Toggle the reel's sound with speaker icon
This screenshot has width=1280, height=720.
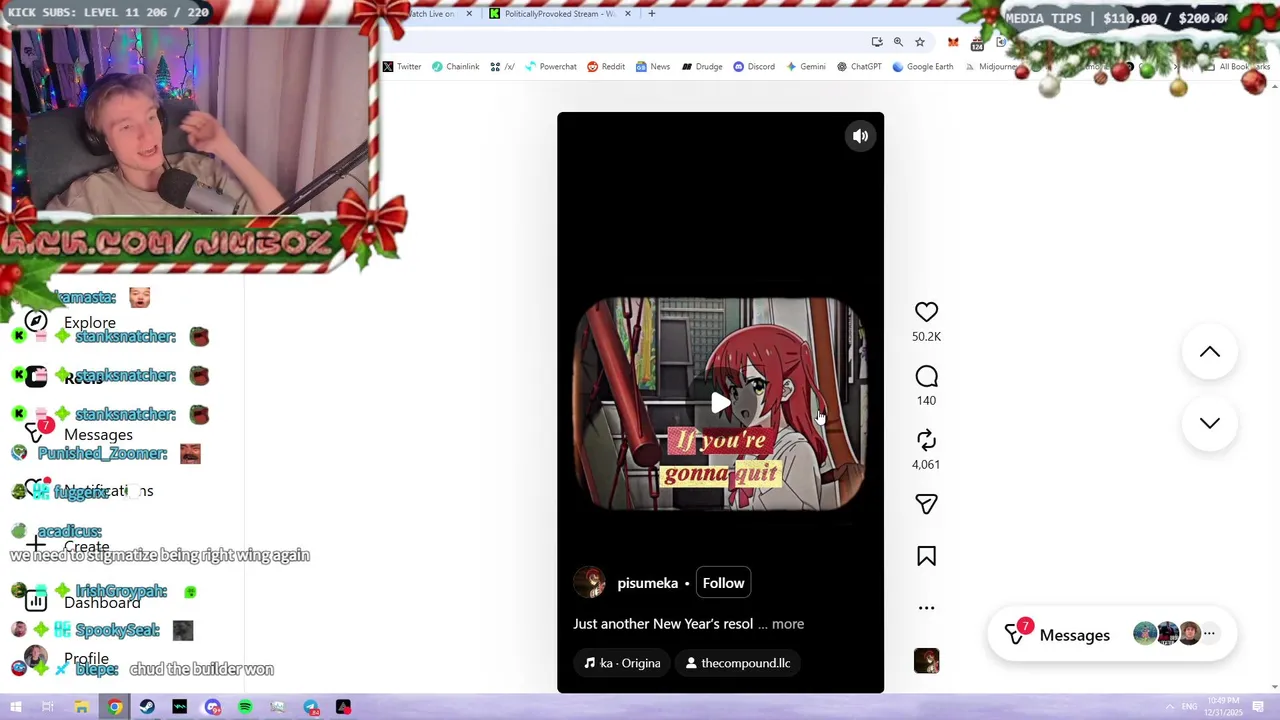[x=860, y=136]
